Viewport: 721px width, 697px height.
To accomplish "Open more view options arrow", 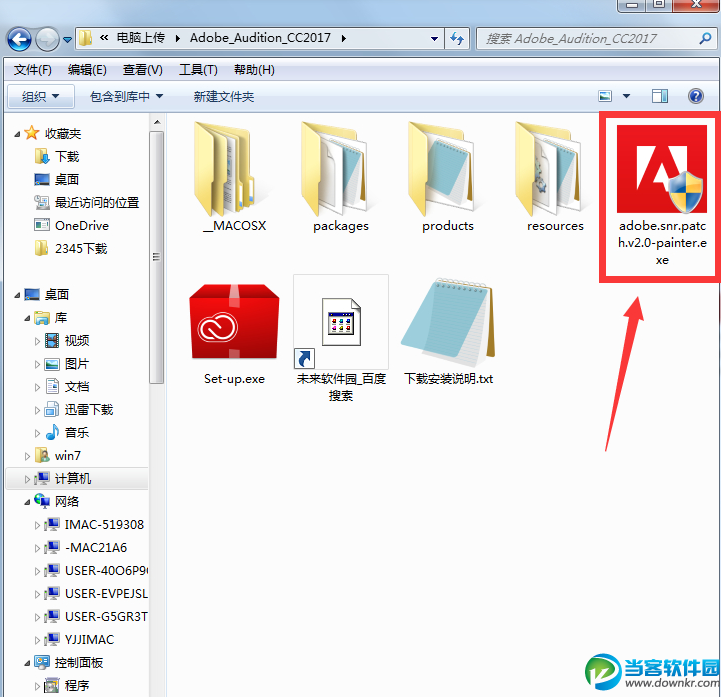I will (626, 96).
